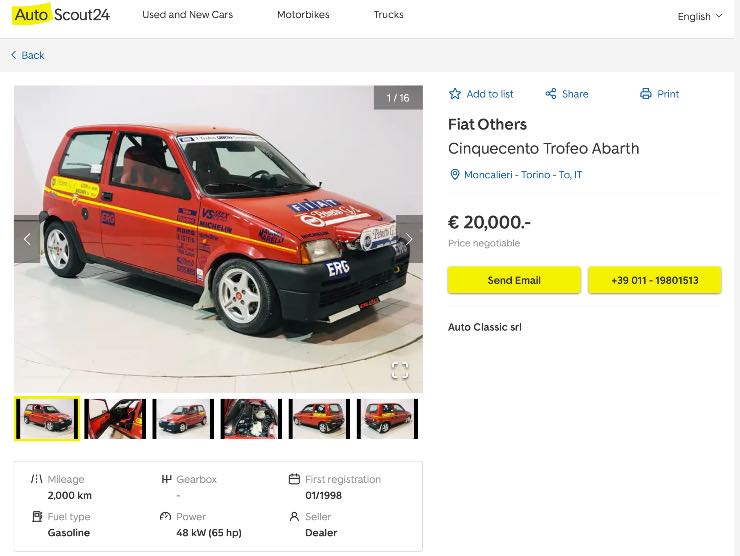Go back using the Back chevron link
Image resolution: width=740 pixels, height=556 pixels.
pyautogui.click(x=28, y=55)
